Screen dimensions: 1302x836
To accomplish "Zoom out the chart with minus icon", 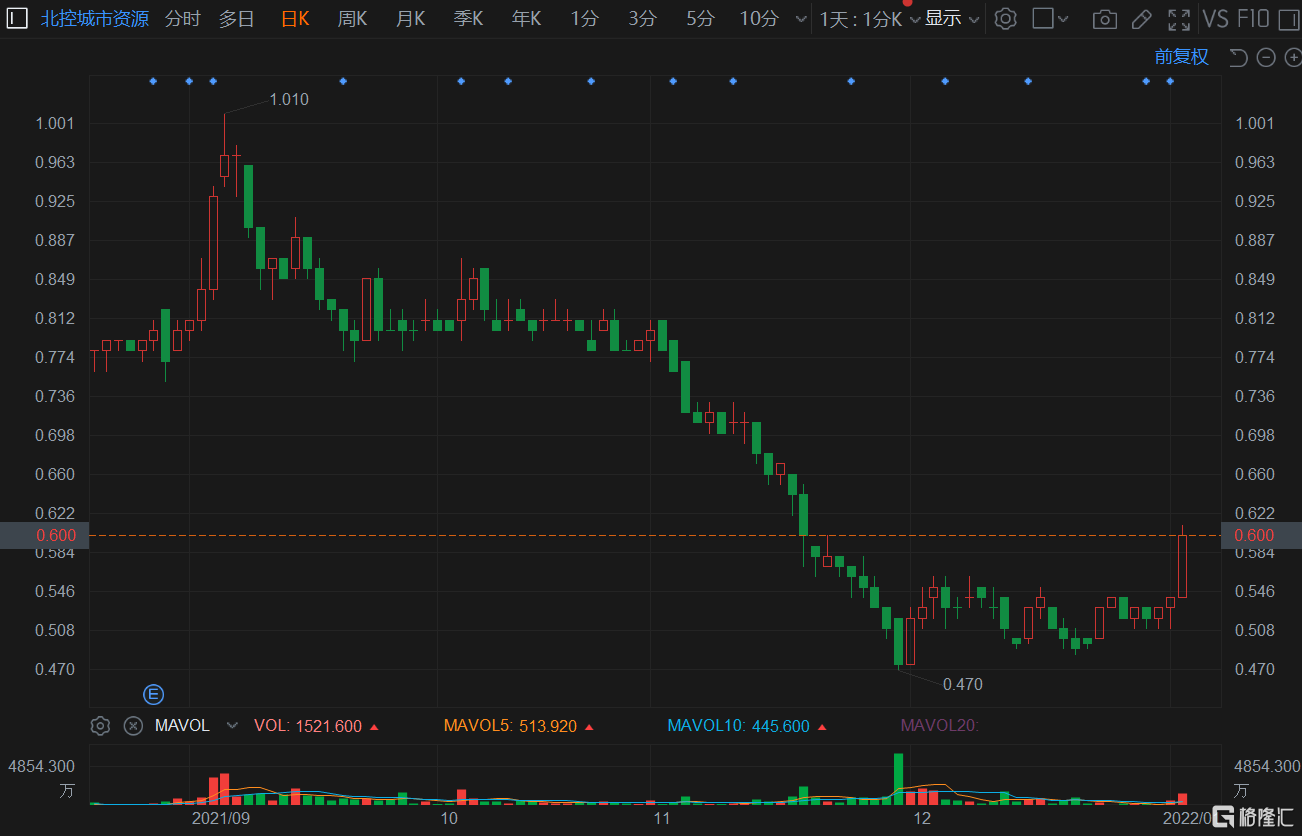I will tap(1265, 57).
